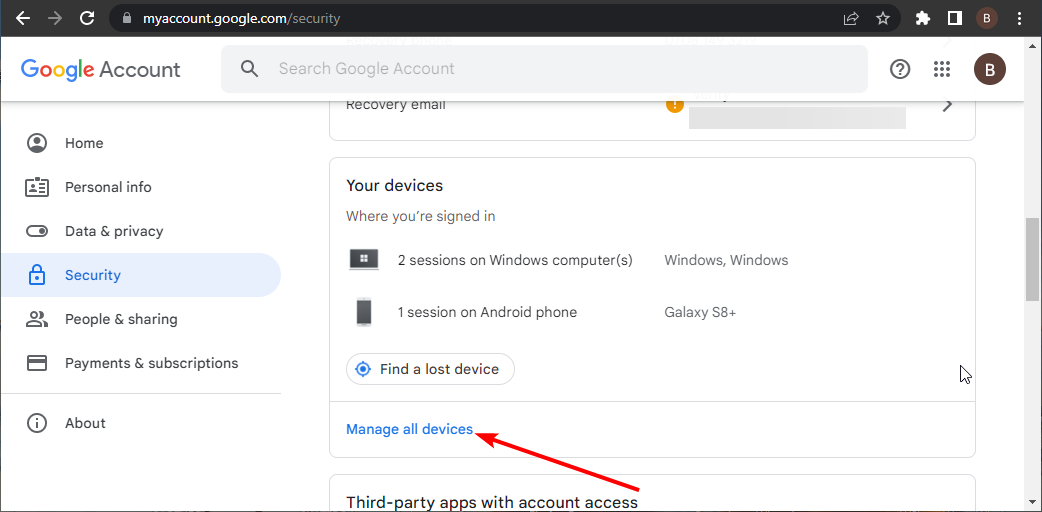Select People & sharing in sidebar
This screenshot has height=512, width=1042.
121,319
